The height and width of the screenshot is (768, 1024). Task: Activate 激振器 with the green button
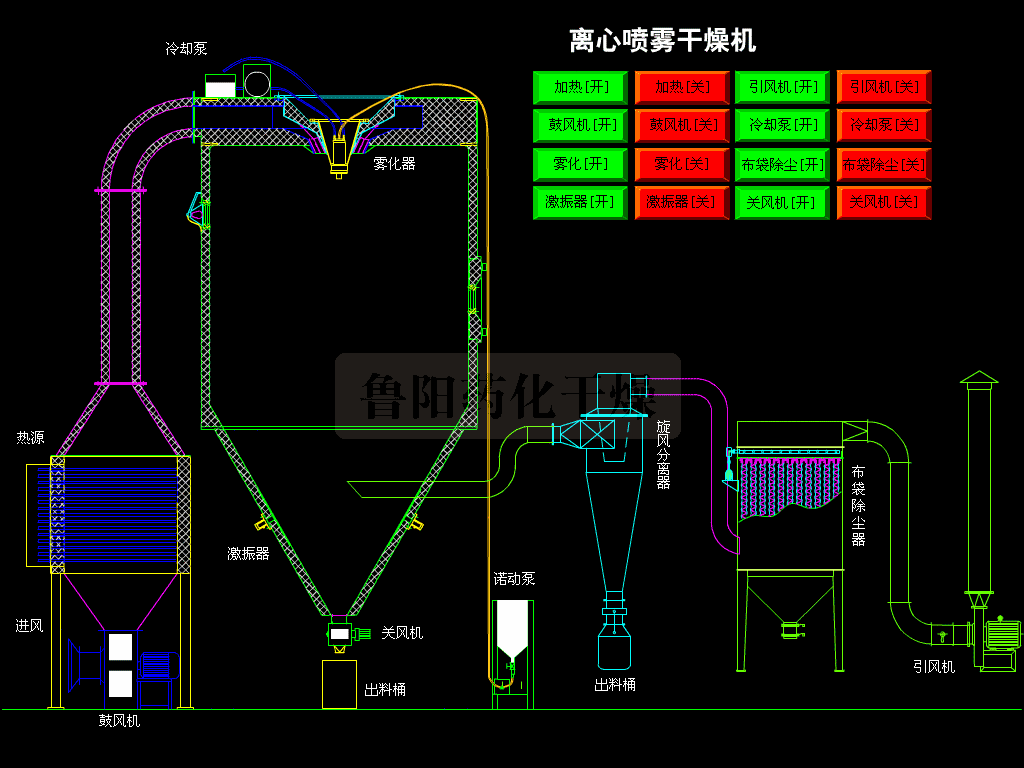pyautogui.click(x=580, y=202)
